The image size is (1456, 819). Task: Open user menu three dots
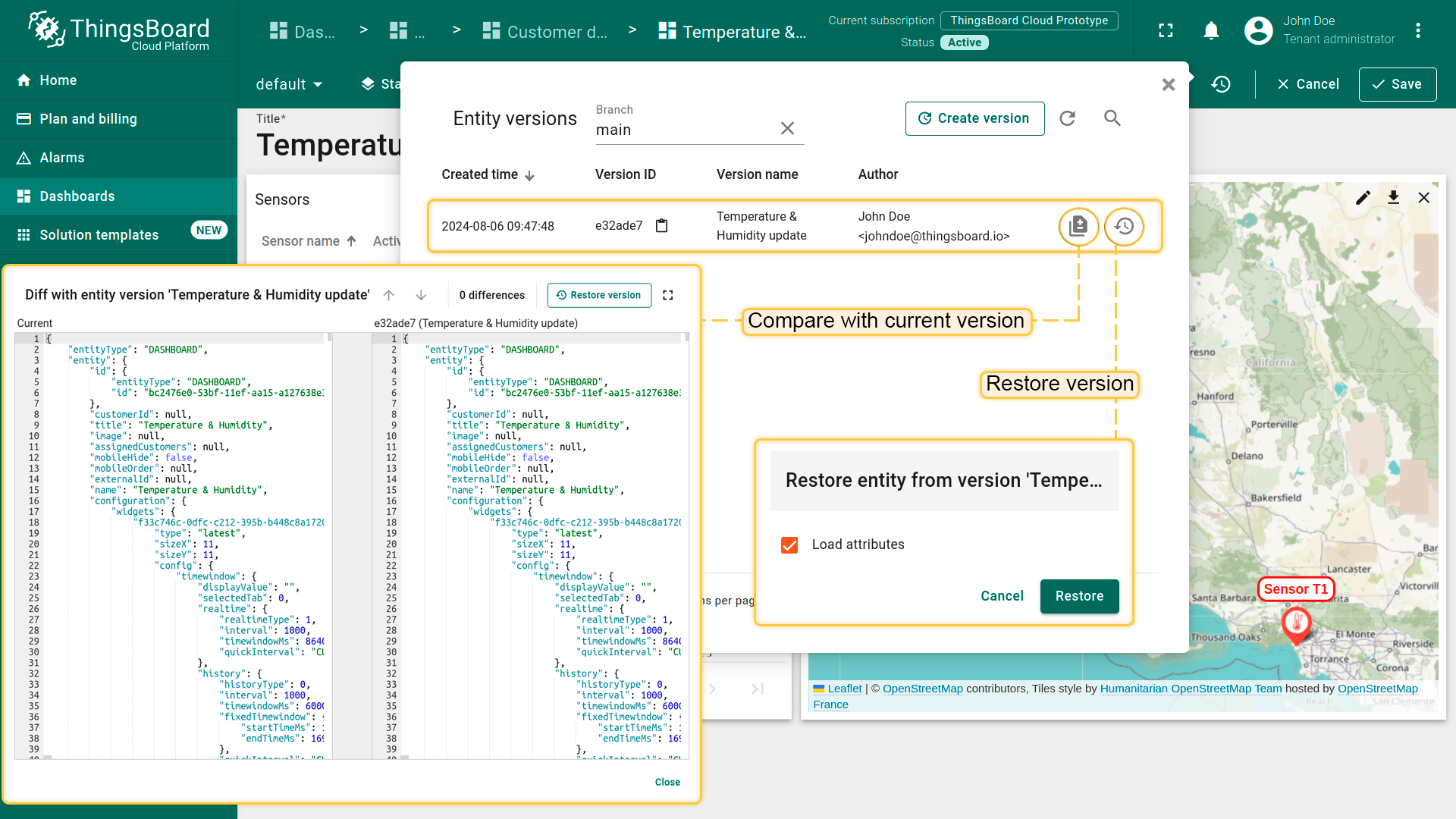tap(1417, 31)
